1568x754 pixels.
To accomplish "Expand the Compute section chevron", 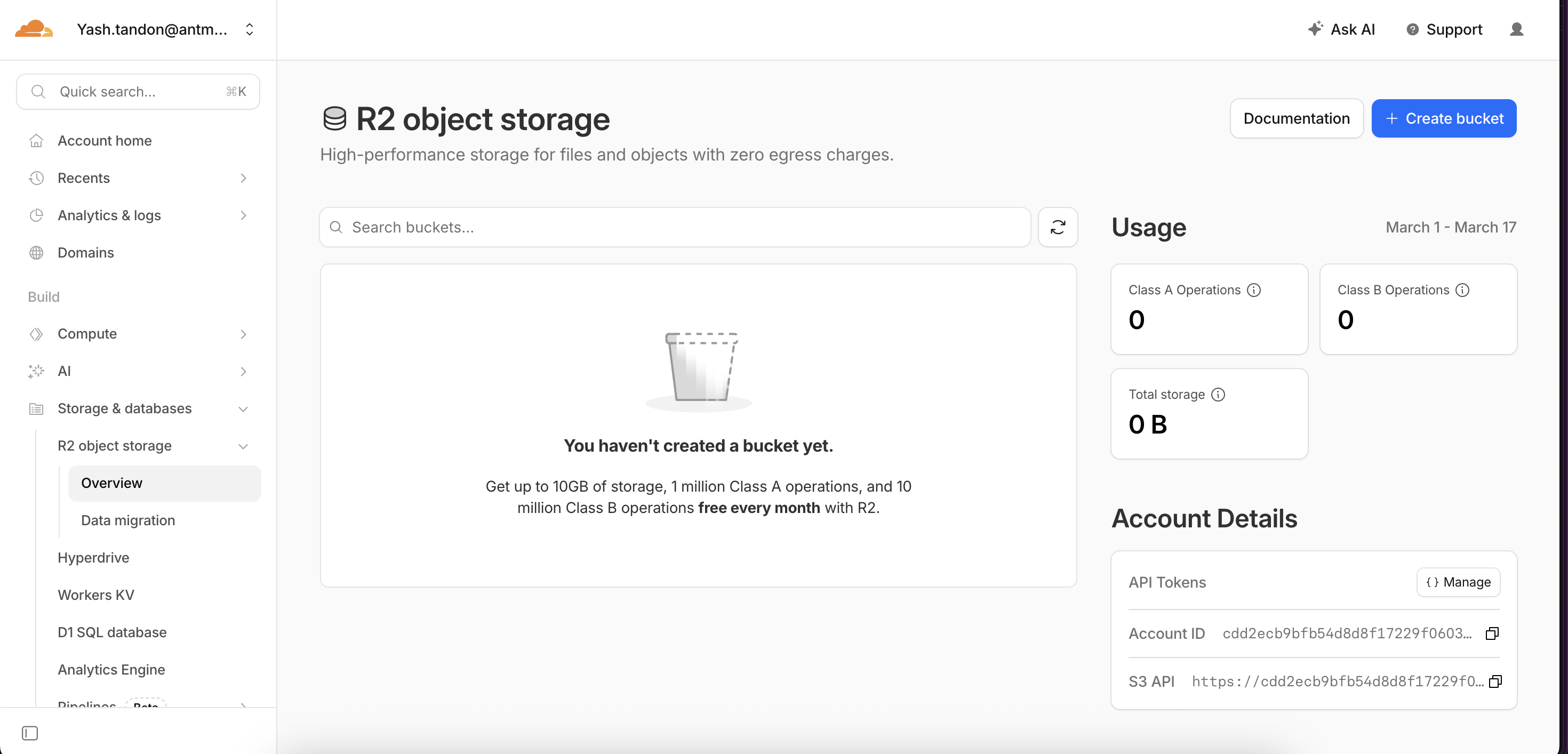I will pyautogui.click(x=244, y=333).
